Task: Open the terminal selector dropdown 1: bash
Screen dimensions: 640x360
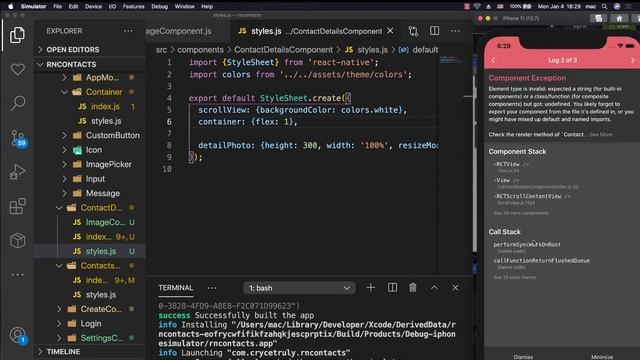Action: [x=299, y=288]
